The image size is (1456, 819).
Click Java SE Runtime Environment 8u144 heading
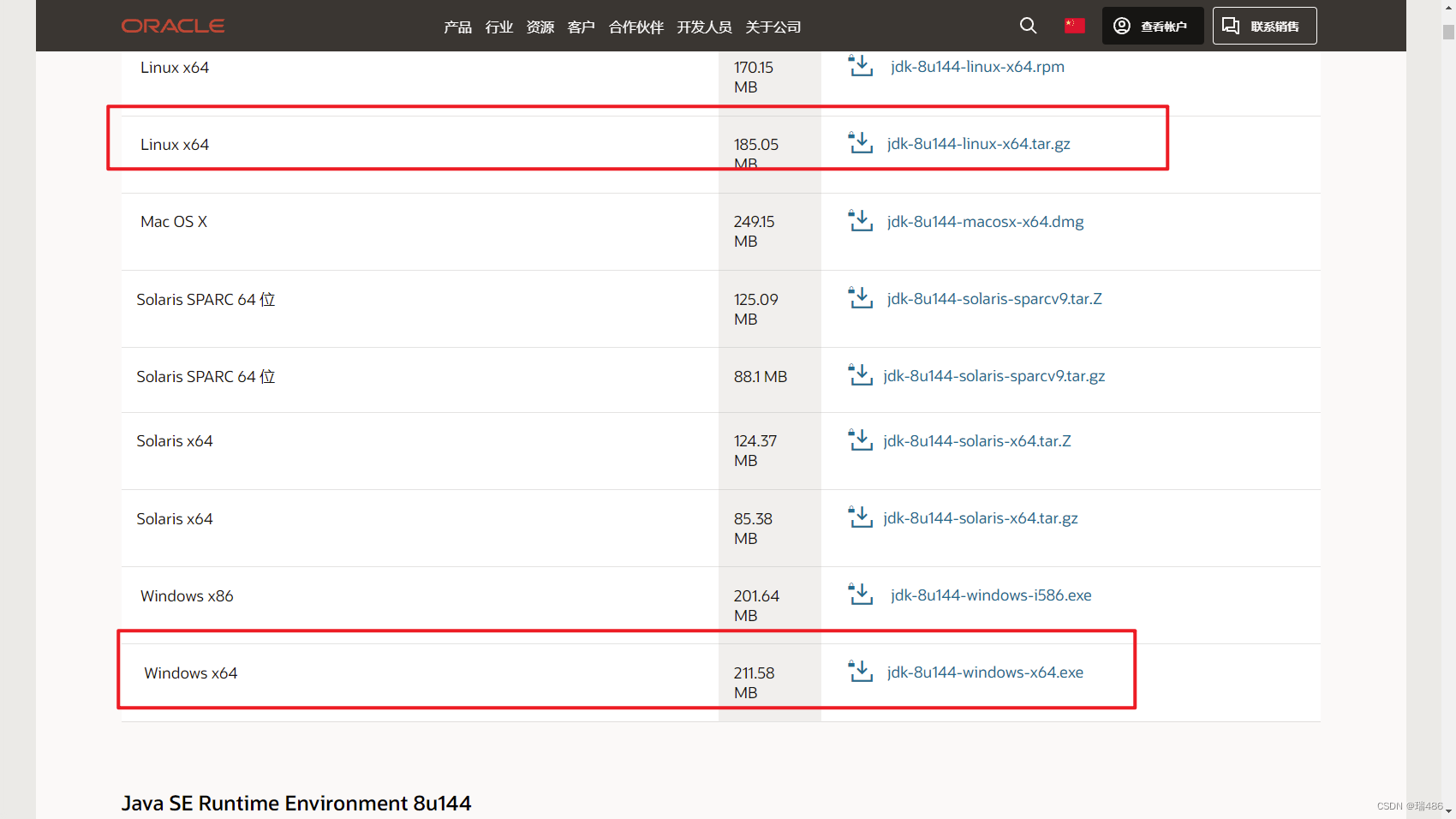tap(296, 804)
